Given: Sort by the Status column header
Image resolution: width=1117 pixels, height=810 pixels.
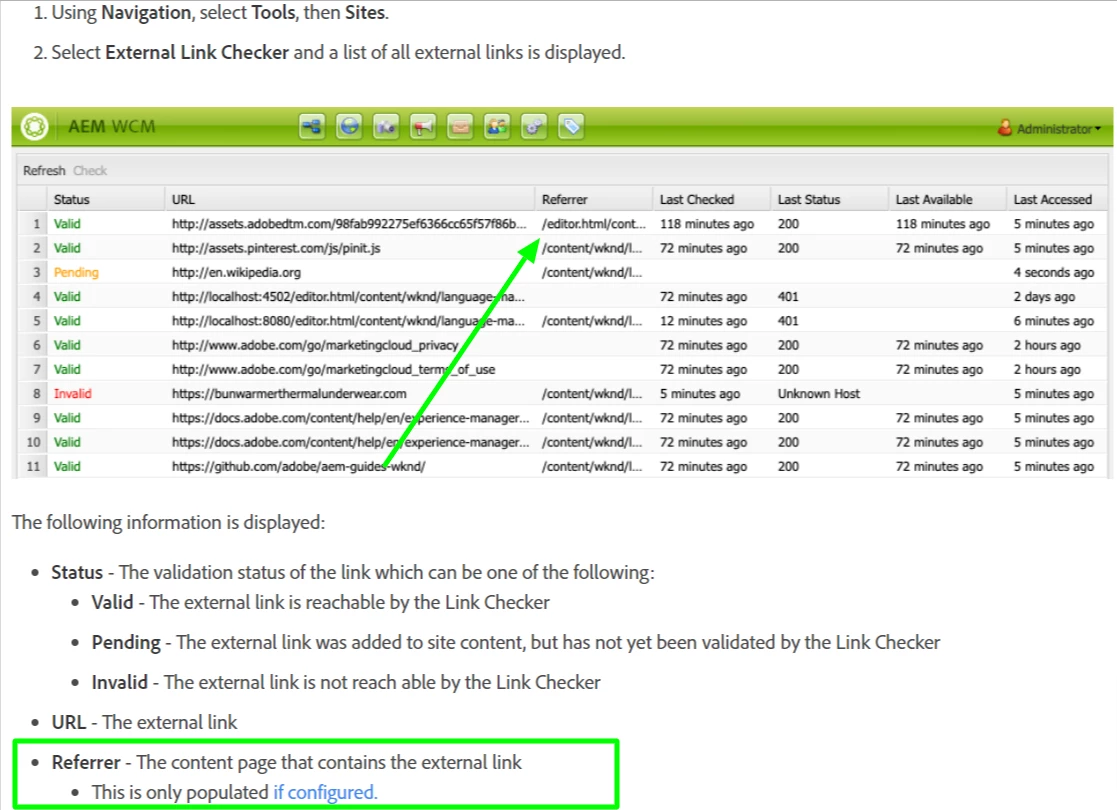Looking at the screenshot, I should [x=105, y=199].
